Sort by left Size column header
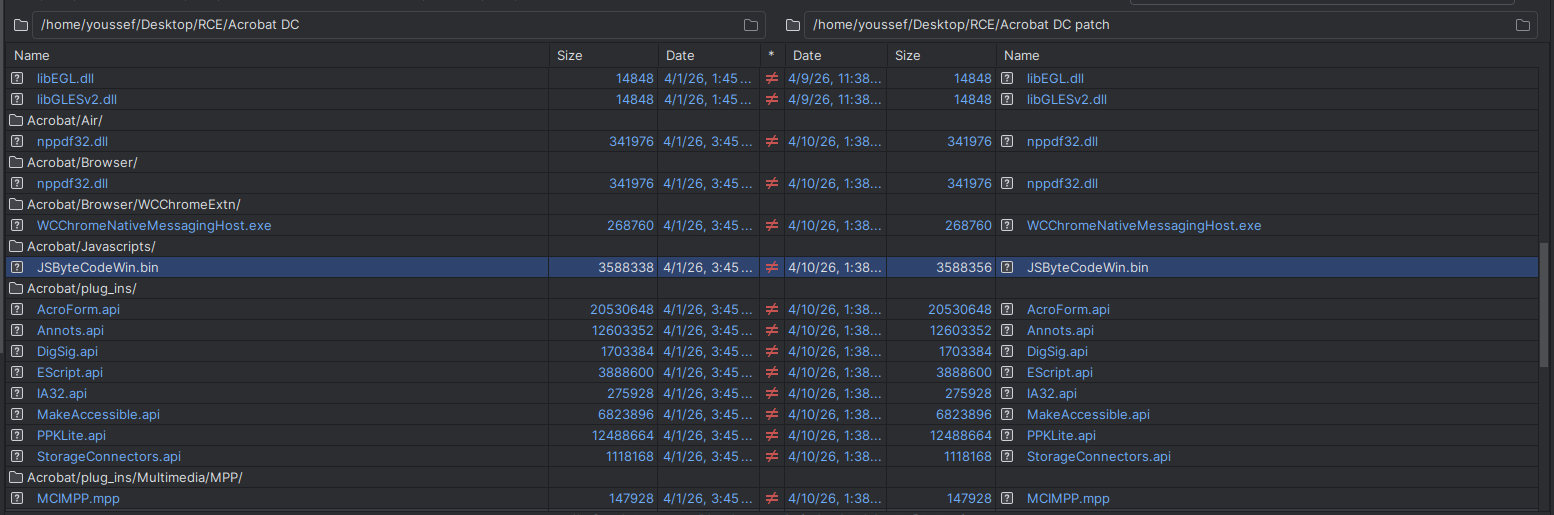The height and width of the screenshot is (515, 1554). (604, 55)
